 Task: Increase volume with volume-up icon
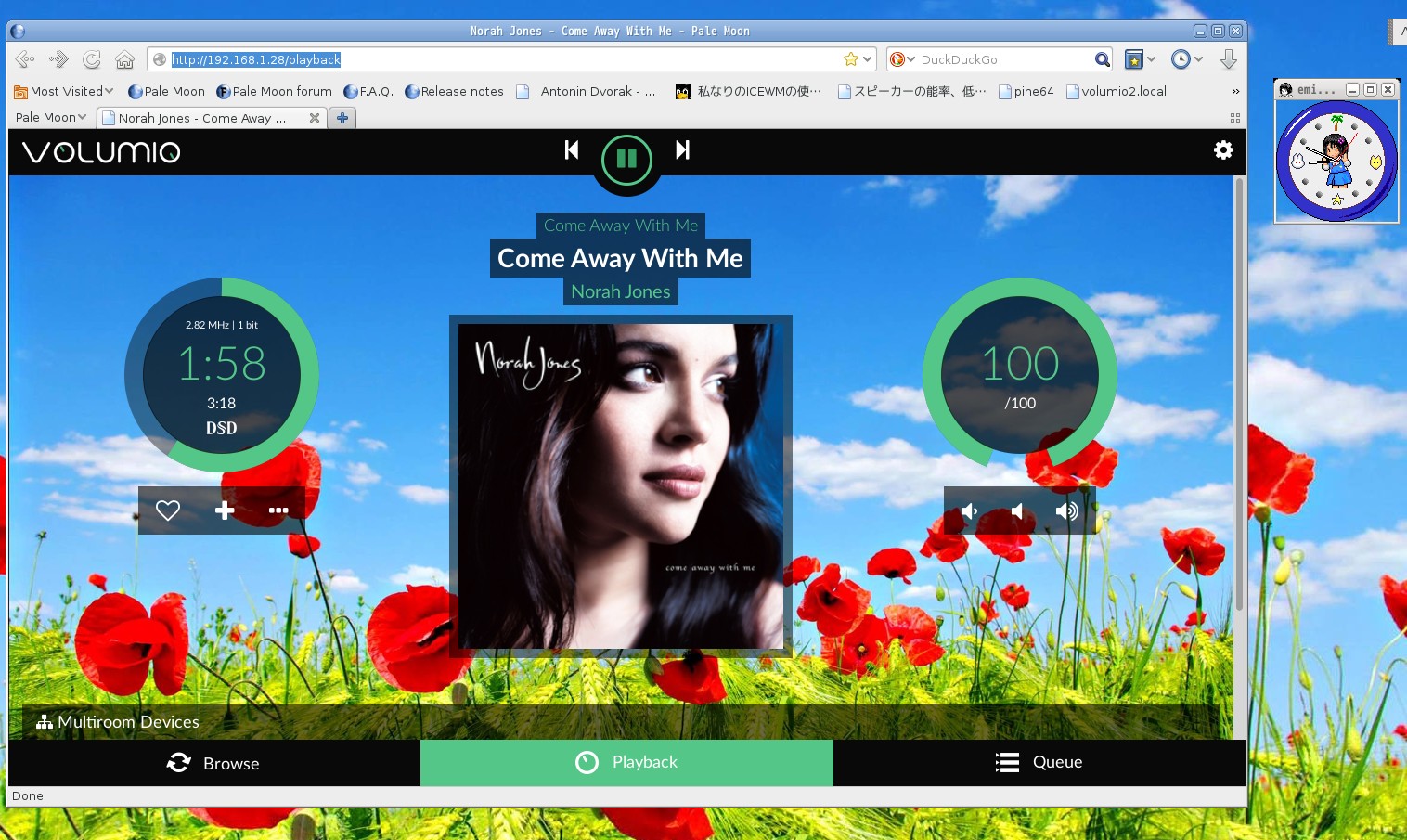coord(1066,511)
